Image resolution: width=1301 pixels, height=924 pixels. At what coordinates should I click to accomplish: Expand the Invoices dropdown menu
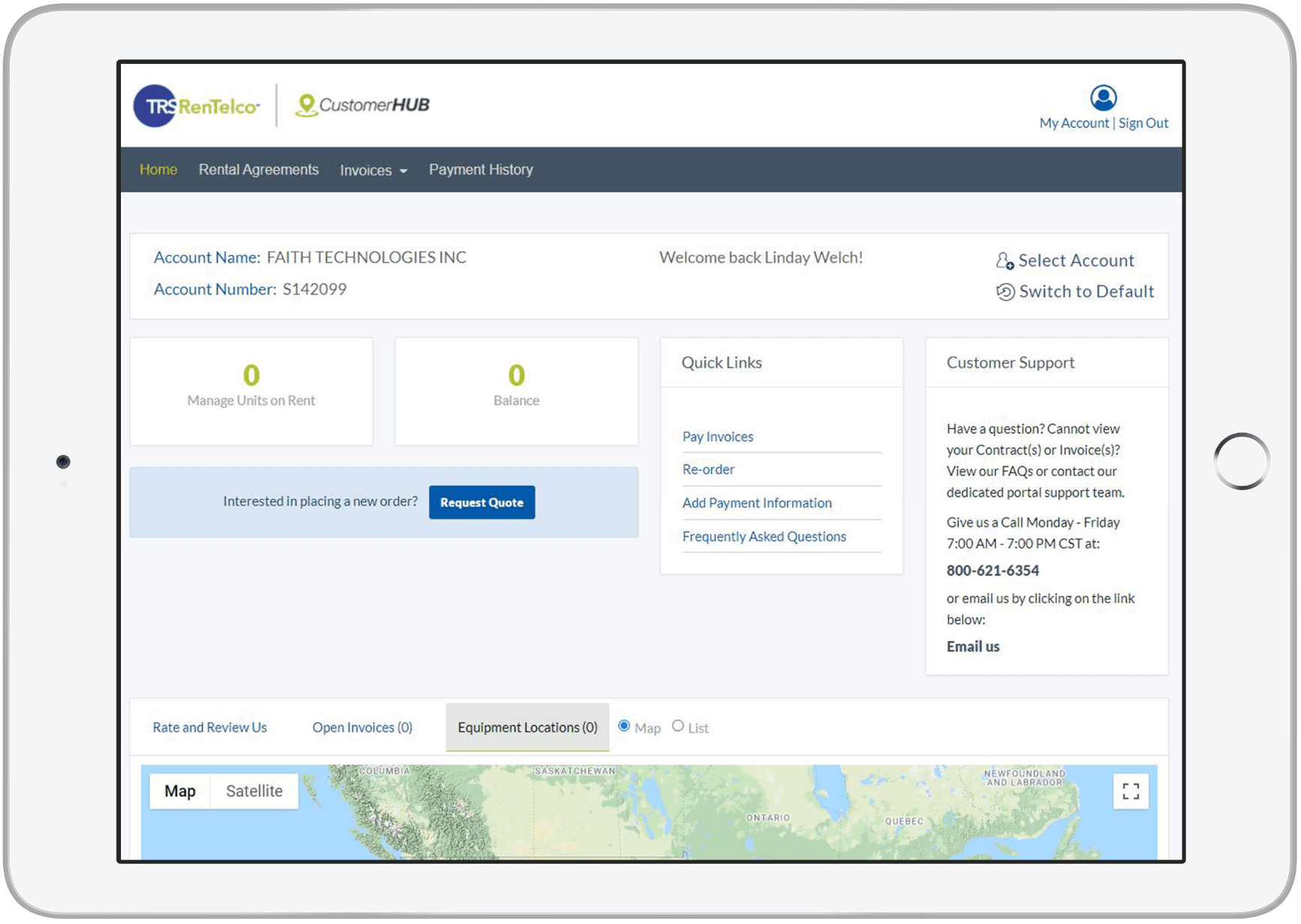(373, 171)
